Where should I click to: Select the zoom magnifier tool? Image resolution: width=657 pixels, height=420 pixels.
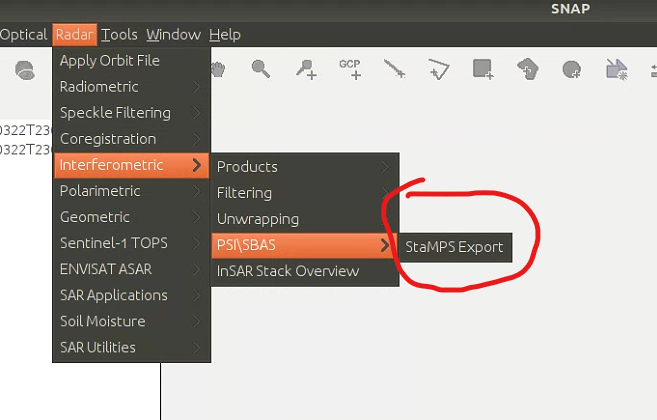point(261,69)
